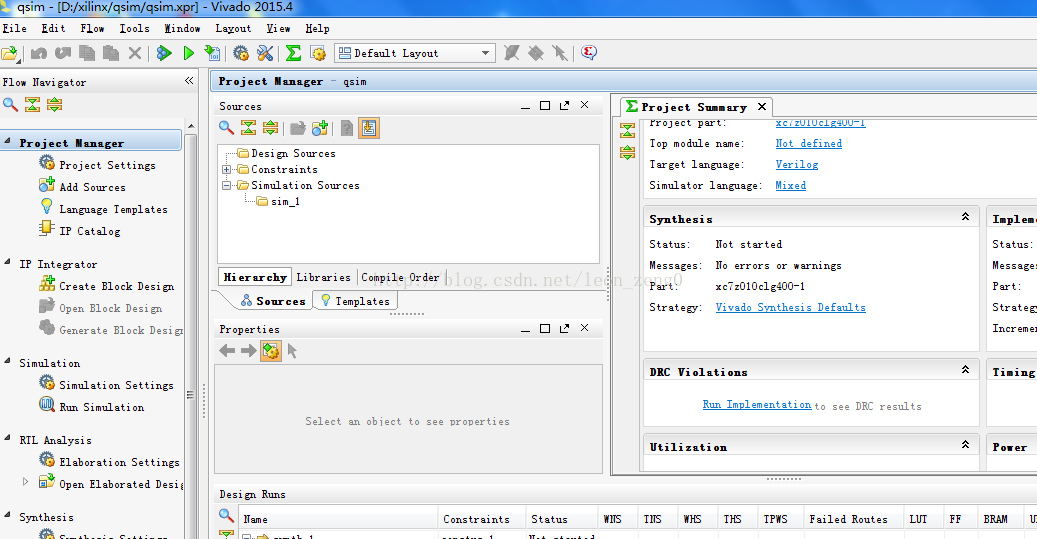The image size is (1037, 539).
Task: Click the tools wrench toolbar icon
Action: (265, 53)
